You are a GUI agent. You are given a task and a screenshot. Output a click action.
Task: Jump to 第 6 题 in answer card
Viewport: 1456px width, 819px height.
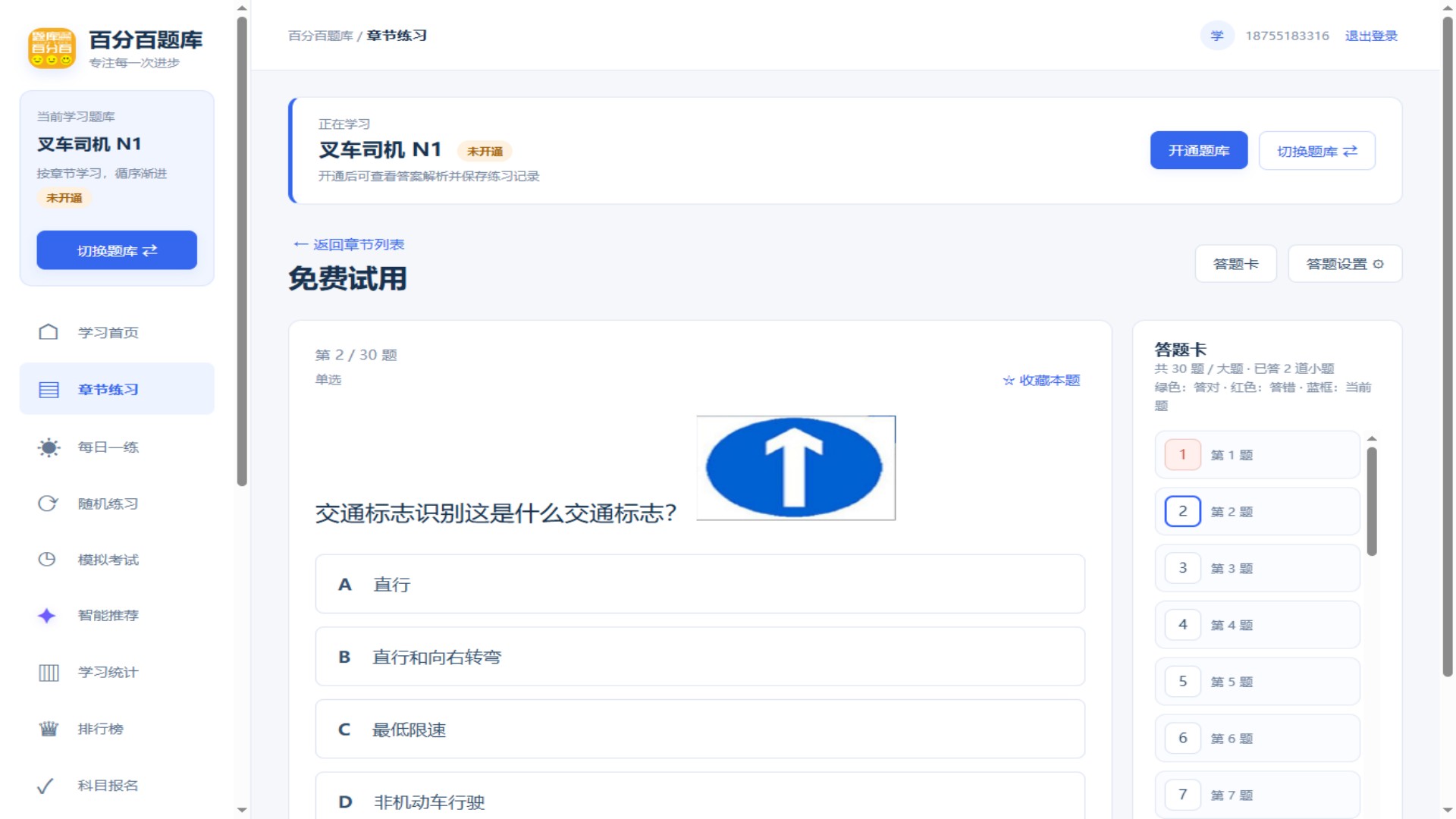pyautogui.click(x=1257, y=738)
